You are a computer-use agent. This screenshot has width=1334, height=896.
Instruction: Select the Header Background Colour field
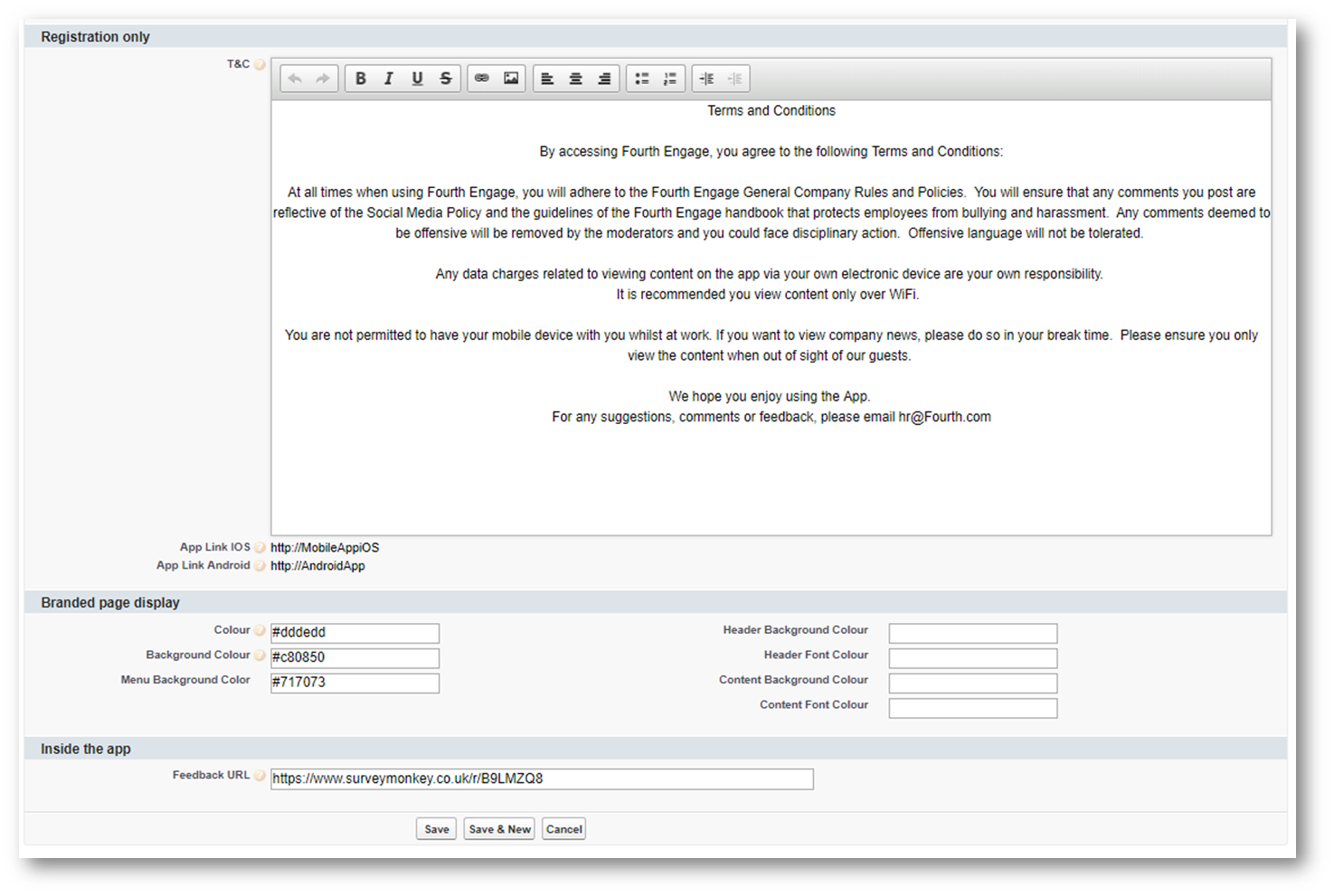pyautogui.click(x=972, y=633)
